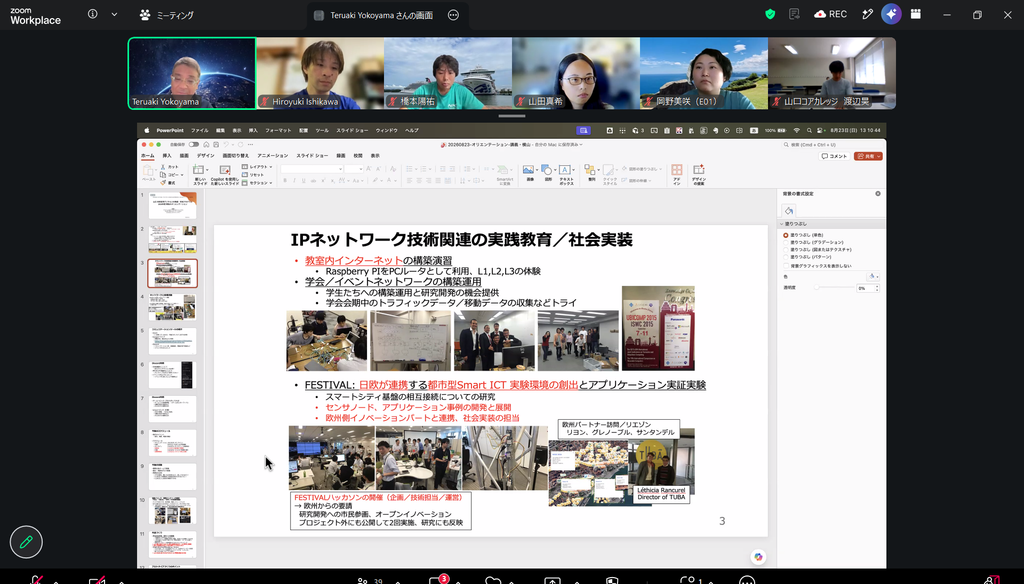
Task: Open the Insert ribbon tab in PowerPoint
Action: pos(167,156)
